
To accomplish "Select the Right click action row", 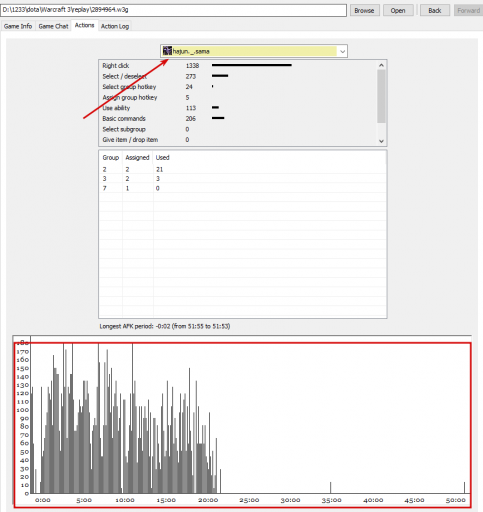I will [x=238, y=66].
